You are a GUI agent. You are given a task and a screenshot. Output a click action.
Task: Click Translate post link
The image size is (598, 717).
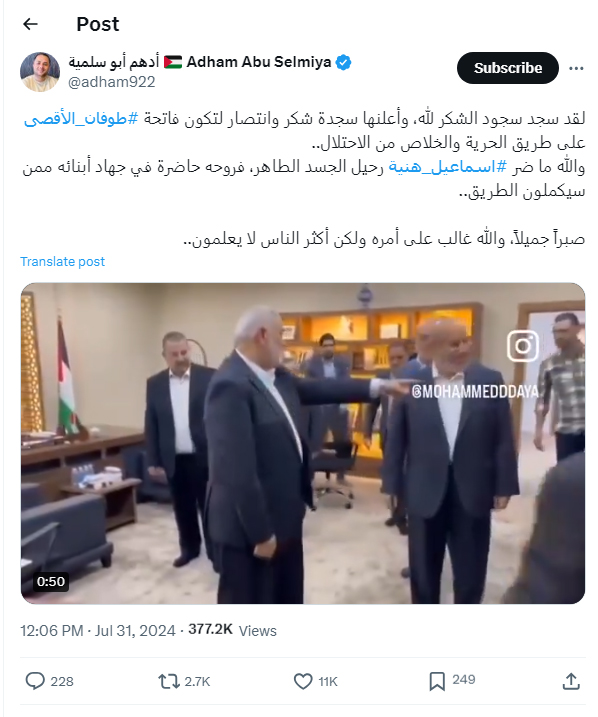(62, 261)
